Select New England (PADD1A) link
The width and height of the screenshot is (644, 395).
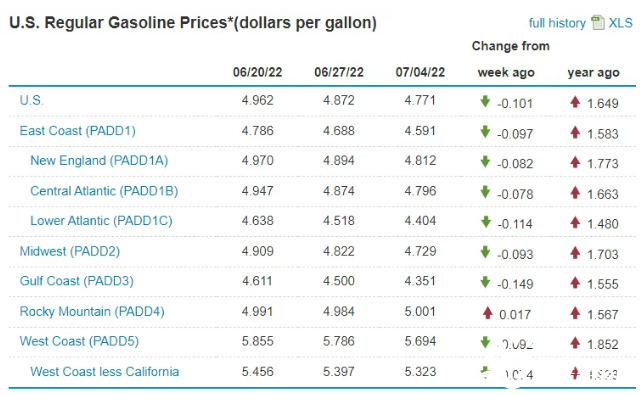tap(99, 161)
